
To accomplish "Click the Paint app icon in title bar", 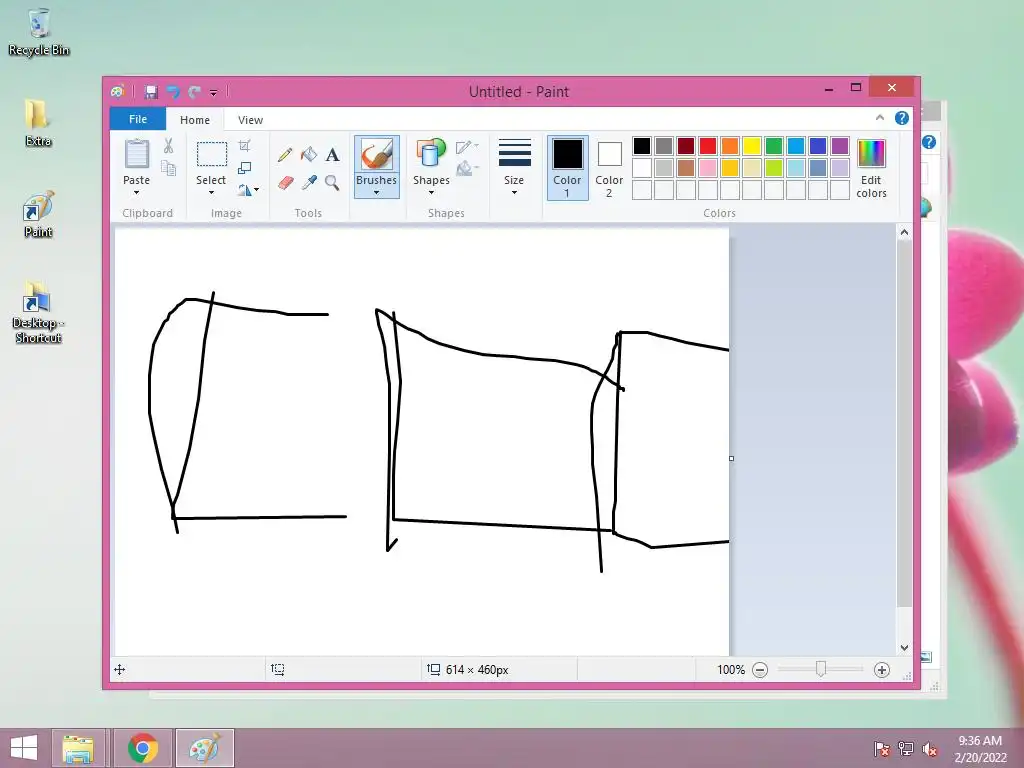I will (118, 92).
